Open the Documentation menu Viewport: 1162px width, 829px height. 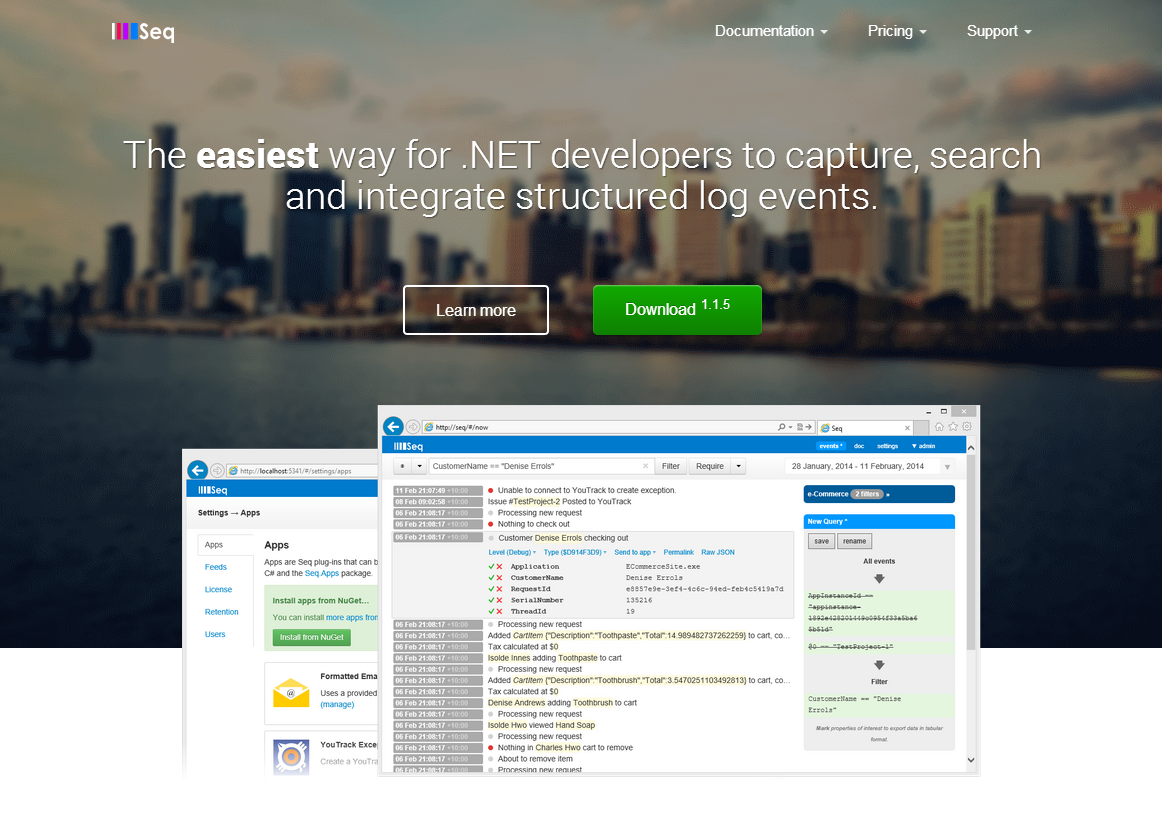771,31
